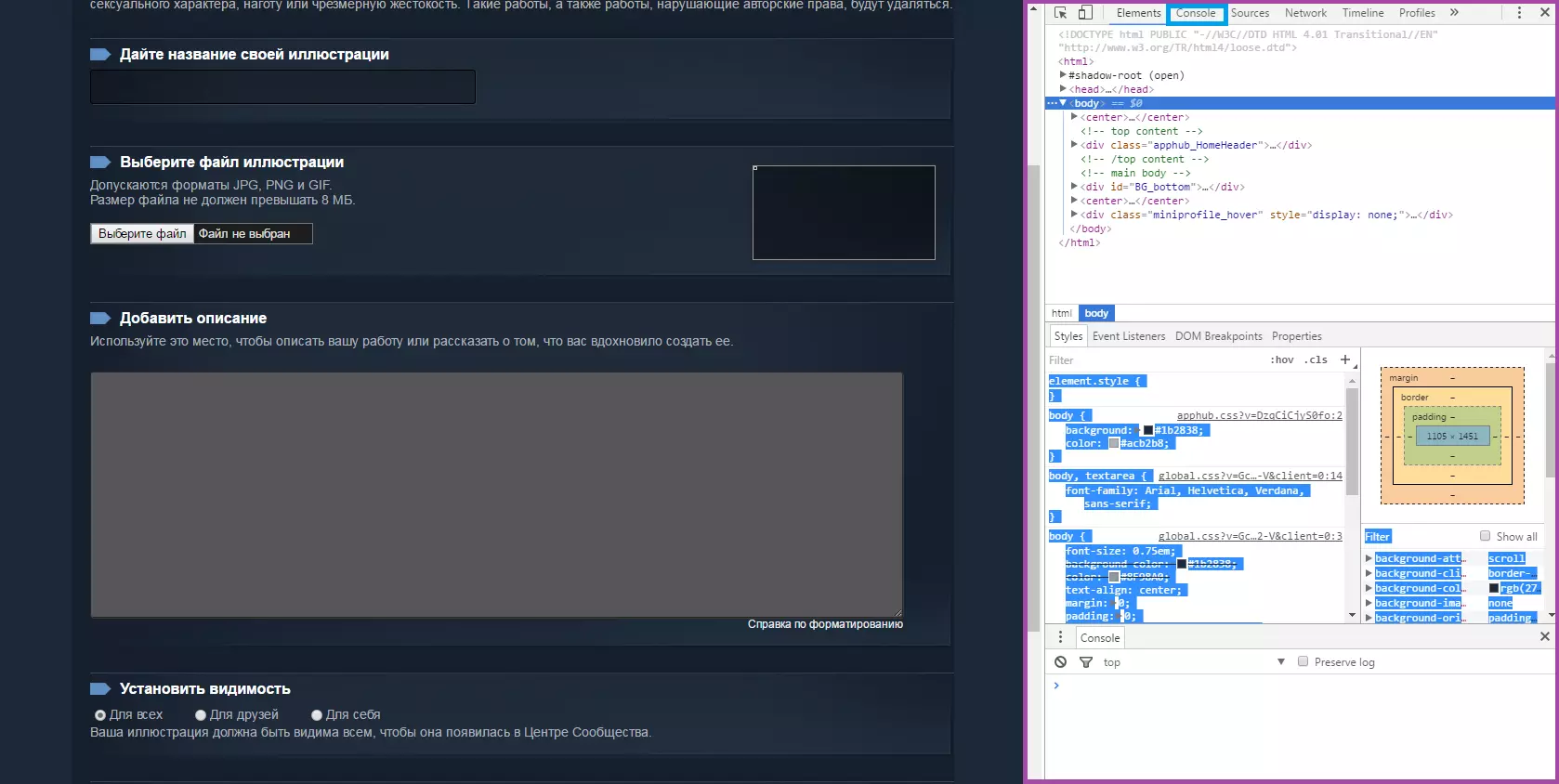
Task: Open the DevTools three-dot customize menu
Action: click(1519, 13)
